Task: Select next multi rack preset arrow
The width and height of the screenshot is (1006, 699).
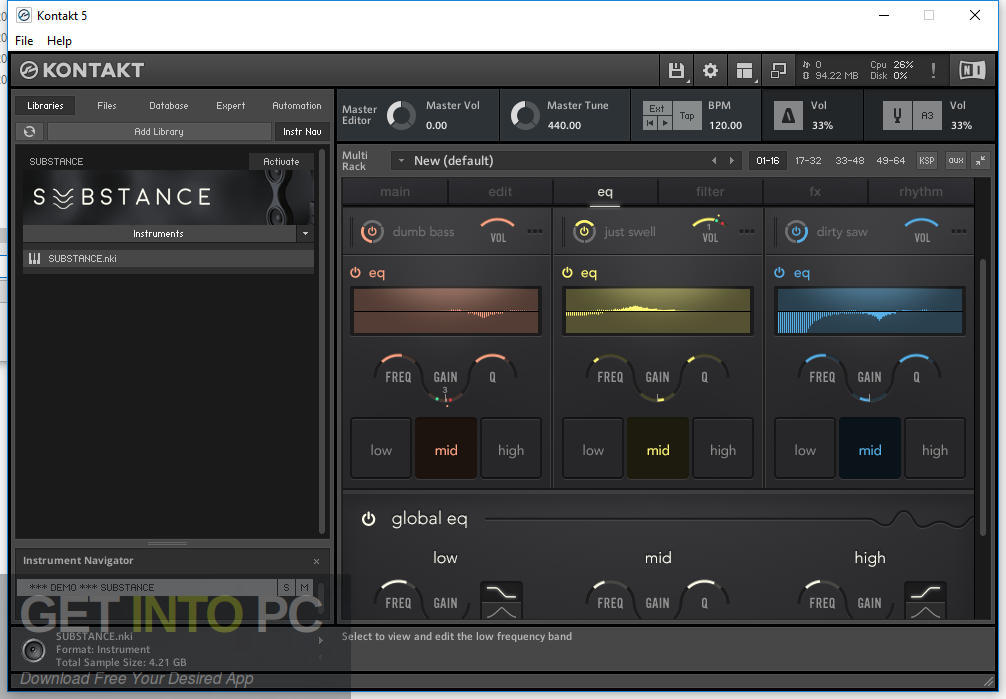Action: click(731, 160)
